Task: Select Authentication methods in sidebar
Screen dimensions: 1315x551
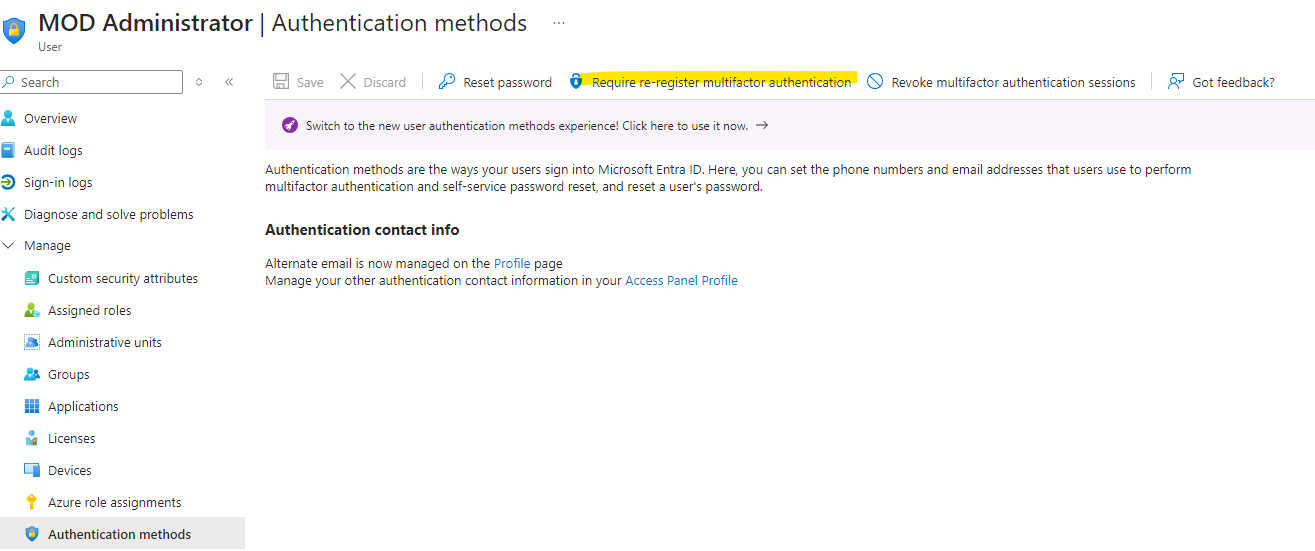Action: pyautogui.click(x=120, y=534)
